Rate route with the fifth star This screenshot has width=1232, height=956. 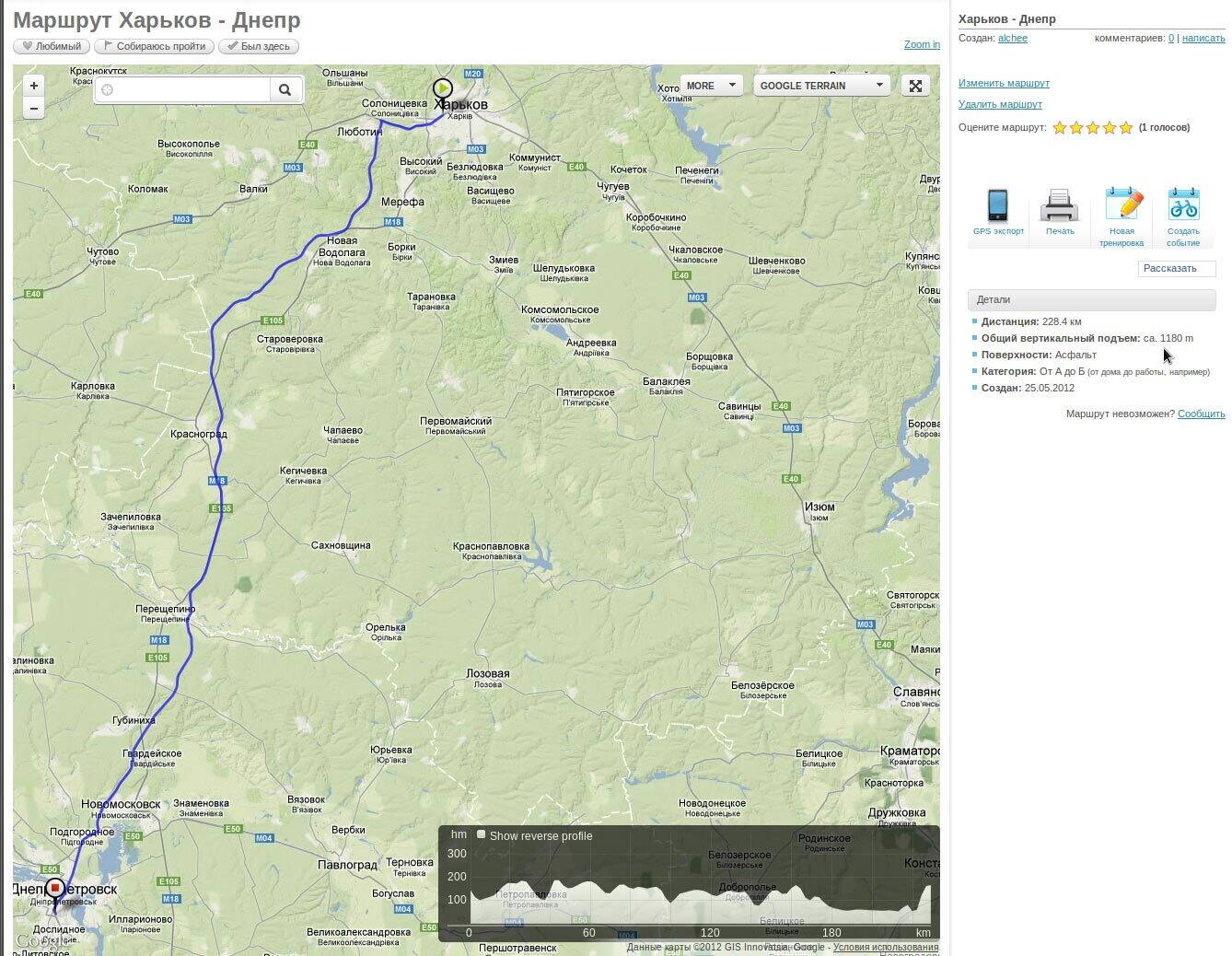point(1125,128)
